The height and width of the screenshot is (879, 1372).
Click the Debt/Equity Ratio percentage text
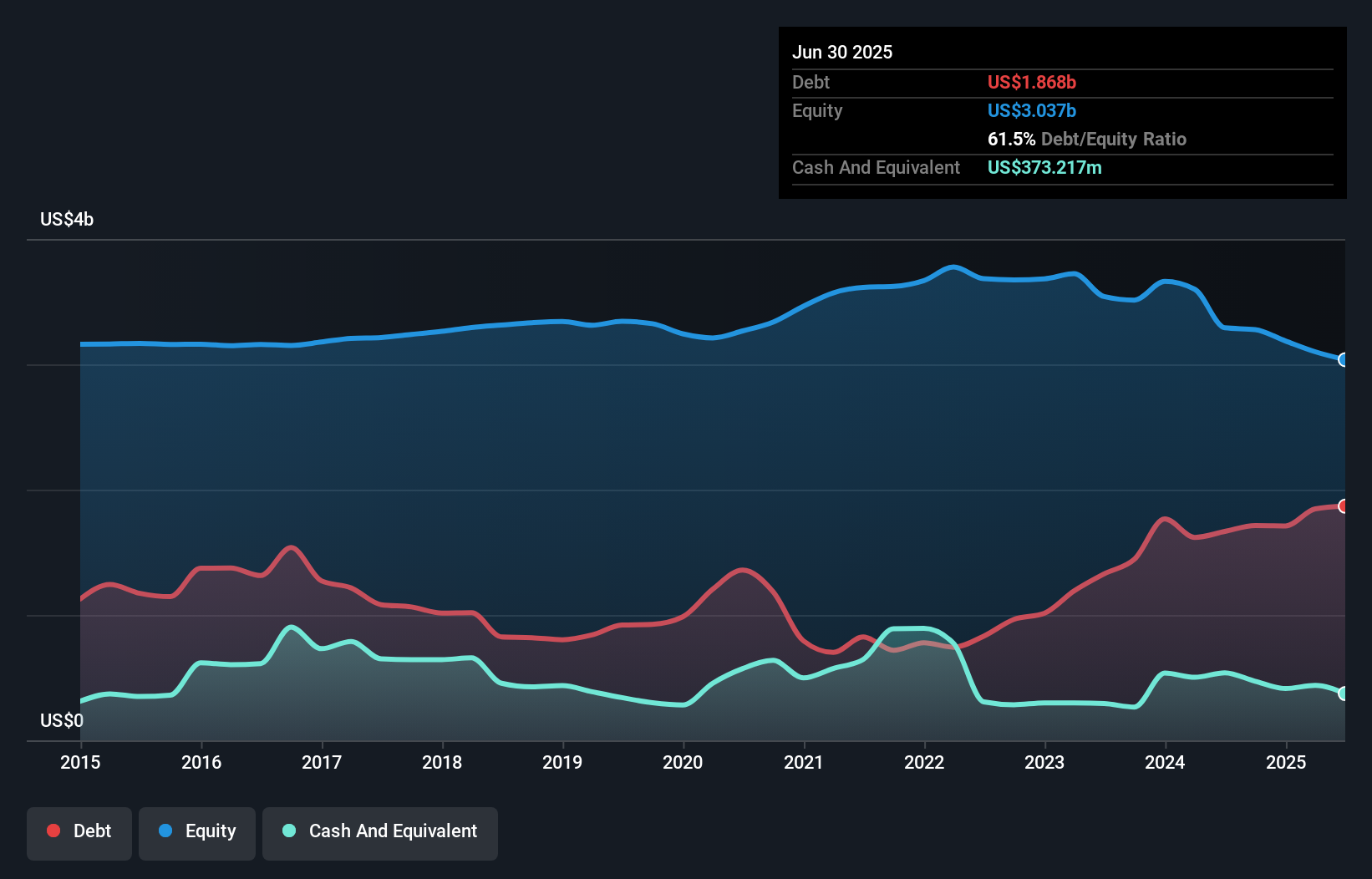click(1011, 139)
